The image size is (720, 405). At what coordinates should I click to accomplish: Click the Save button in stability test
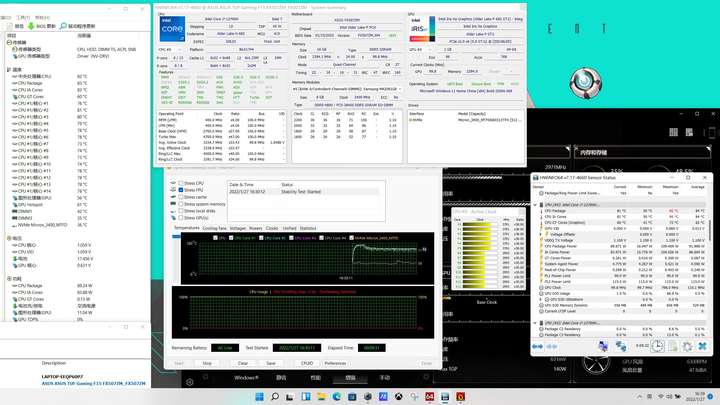[271, 363]
